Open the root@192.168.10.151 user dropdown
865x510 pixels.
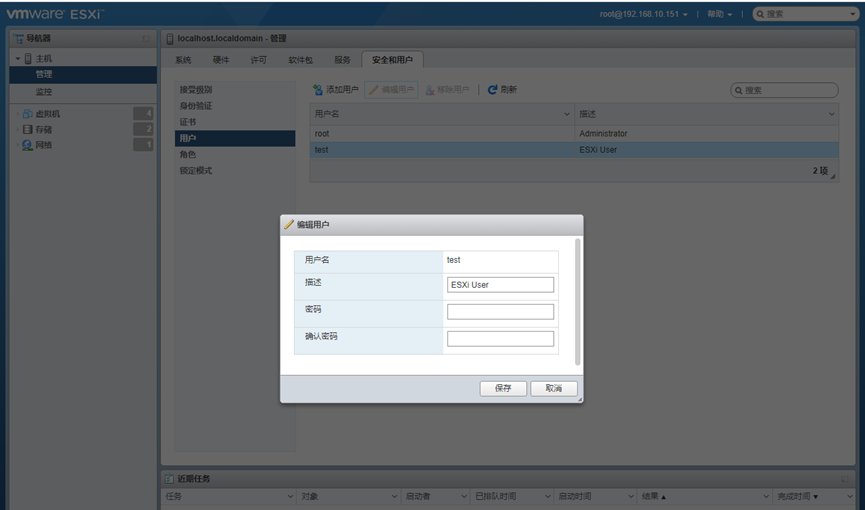pos(644,14)
